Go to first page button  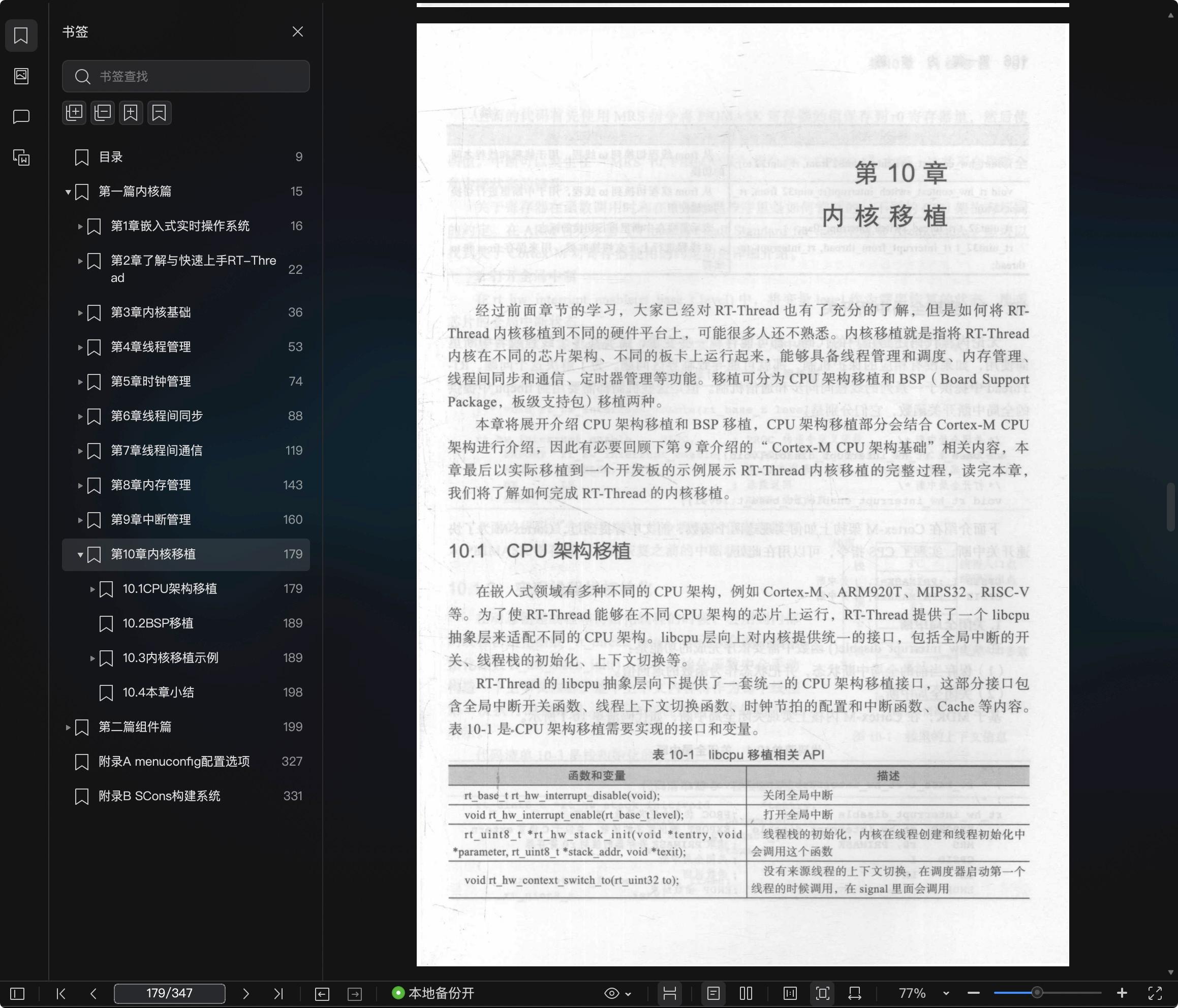61,993
